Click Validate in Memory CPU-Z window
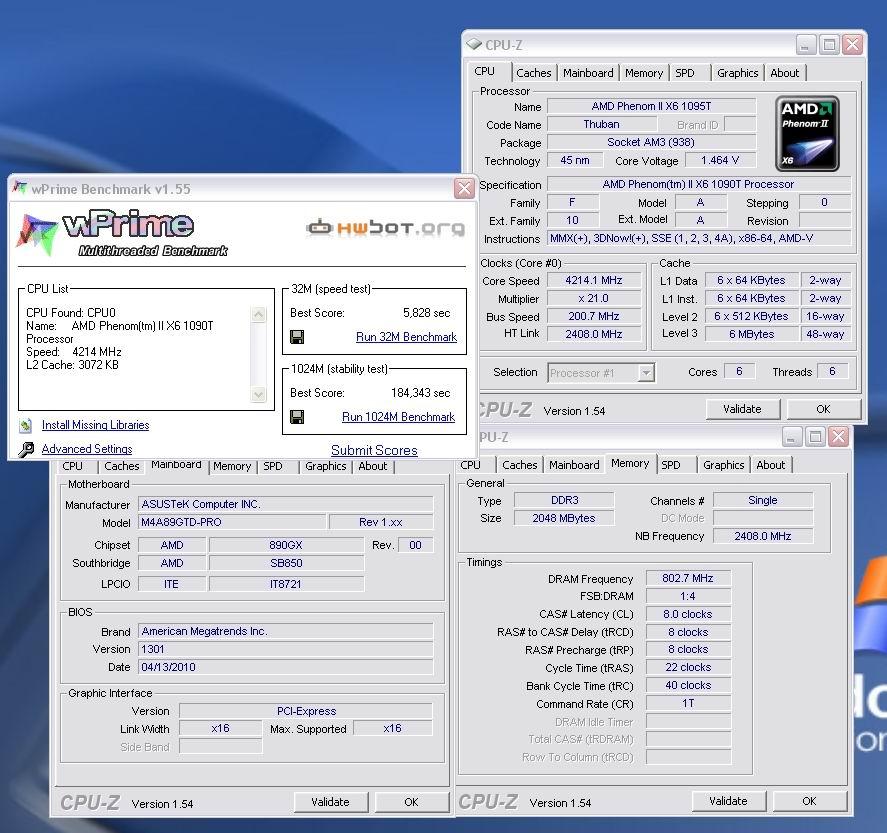This screenshot has width=887, height=833. pos(728,801)
